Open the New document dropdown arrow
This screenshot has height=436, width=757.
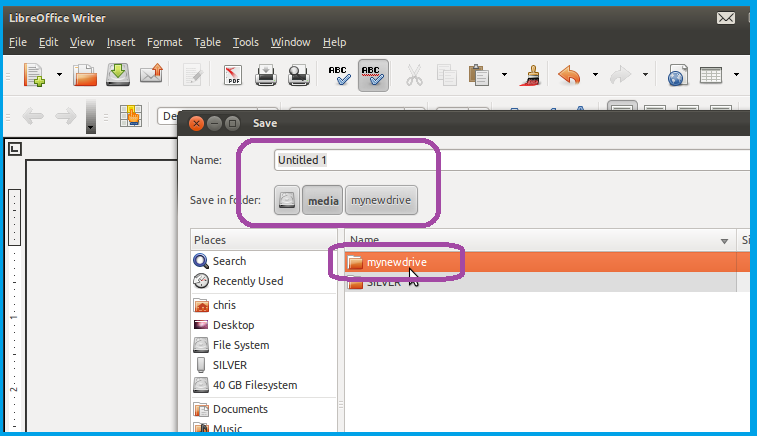point(59,75)
